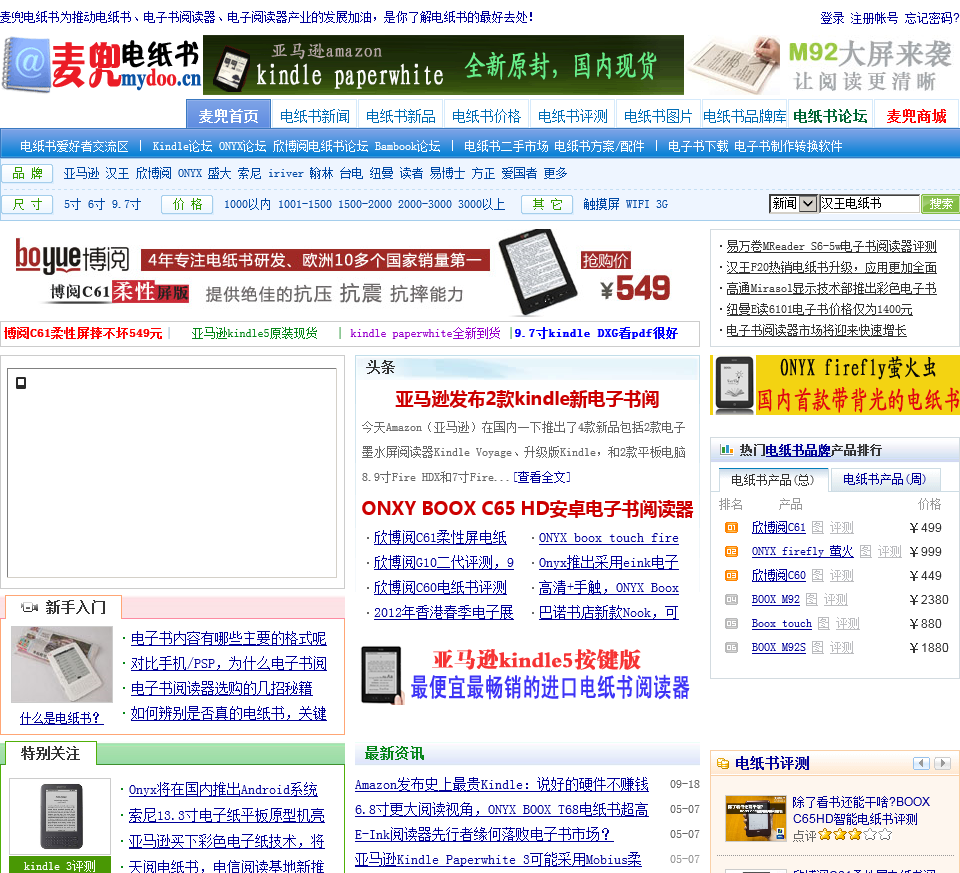Open ONXY BOOX C65 HD安卓电子书阅读器 headline

[527, 509]
